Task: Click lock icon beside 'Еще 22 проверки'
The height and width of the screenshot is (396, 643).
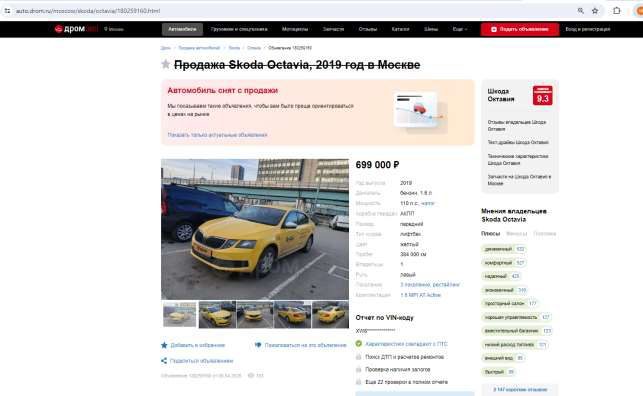Action: [359, 382]
